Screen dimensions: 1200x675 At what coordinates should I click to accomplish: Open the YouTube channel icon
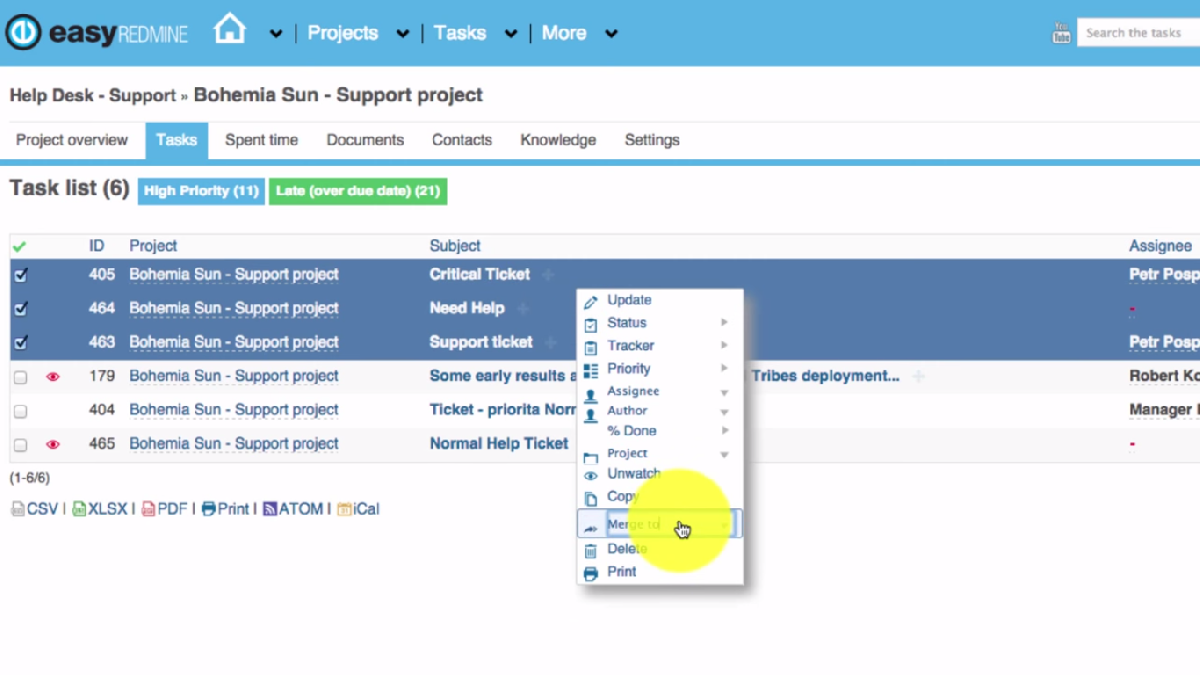pos(1061,33)
